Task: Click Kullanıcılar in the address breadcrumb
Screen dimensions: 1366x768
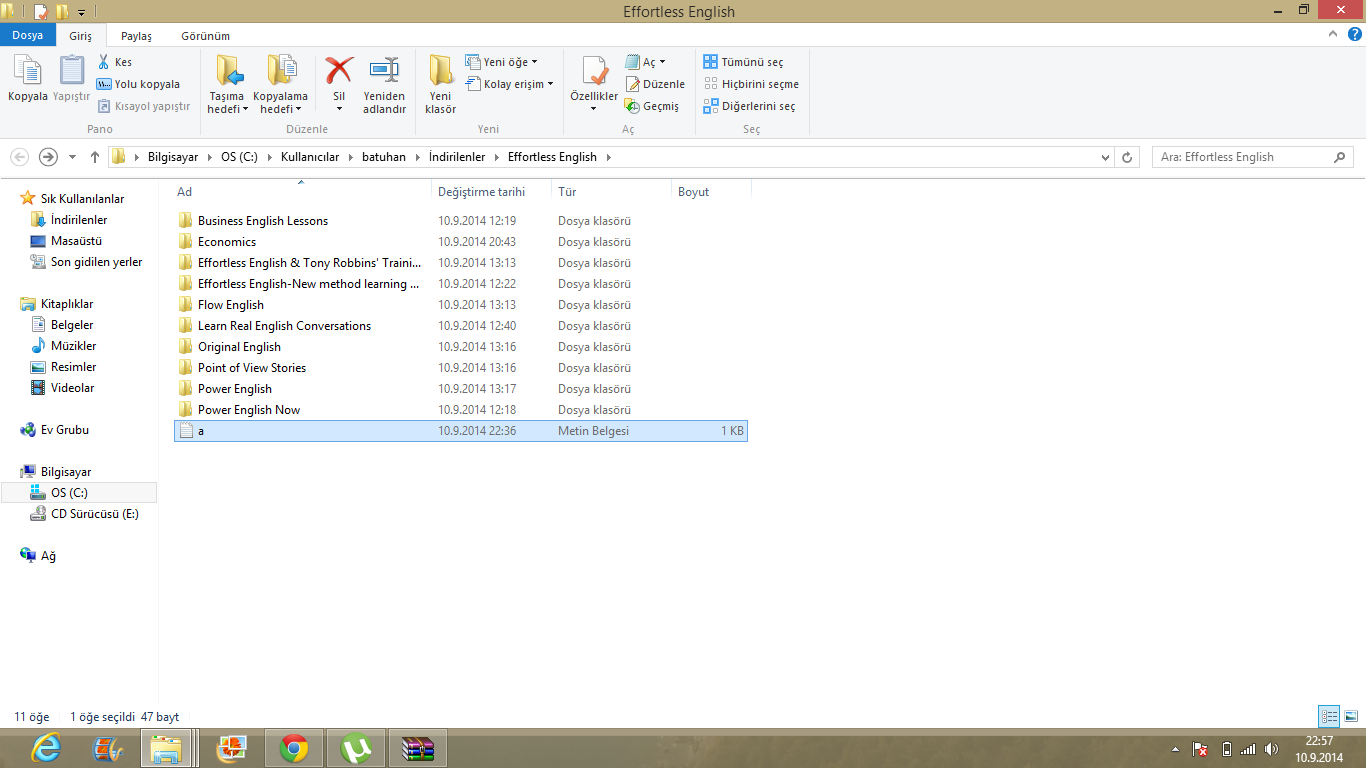Action: [310, 157]
